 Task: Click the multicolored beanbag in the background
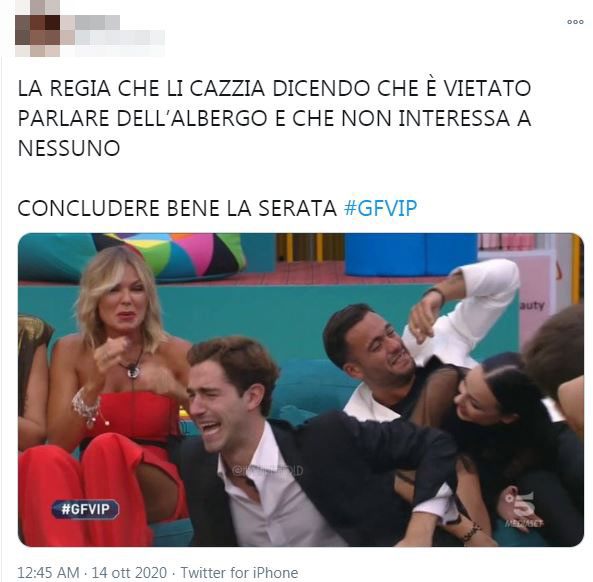pos(170,255)
